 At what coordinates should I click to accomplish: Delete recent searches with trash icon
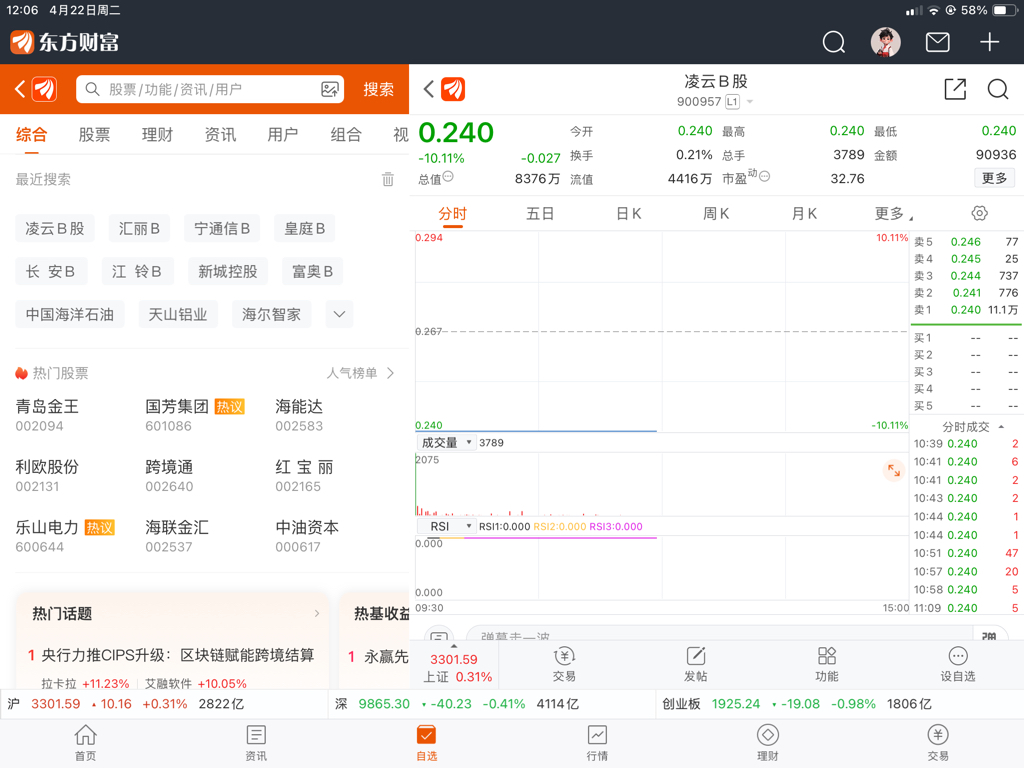(388, 179)
